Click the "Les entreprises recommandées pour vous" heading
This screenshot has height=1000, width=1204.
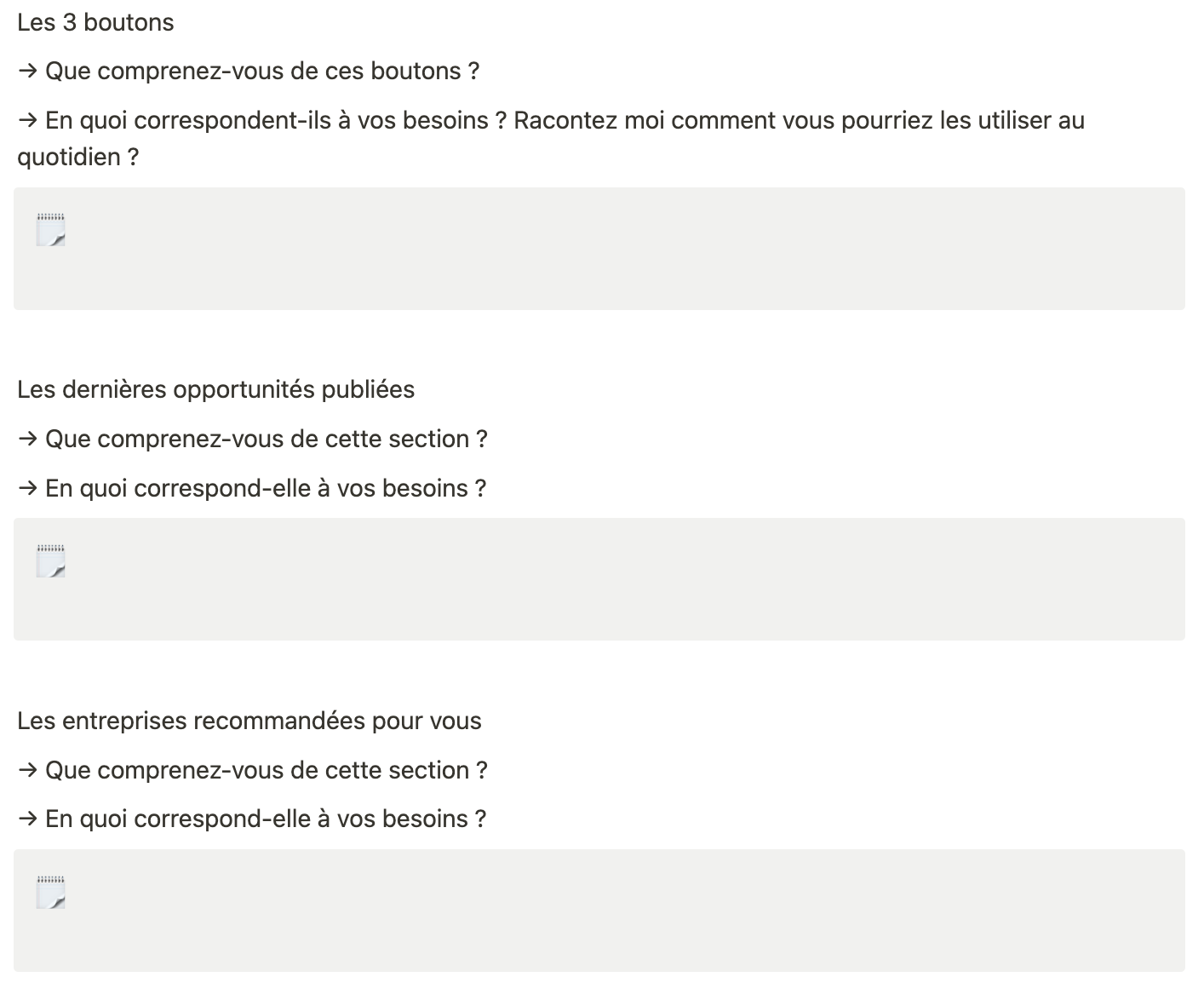[x=249, y=721]
